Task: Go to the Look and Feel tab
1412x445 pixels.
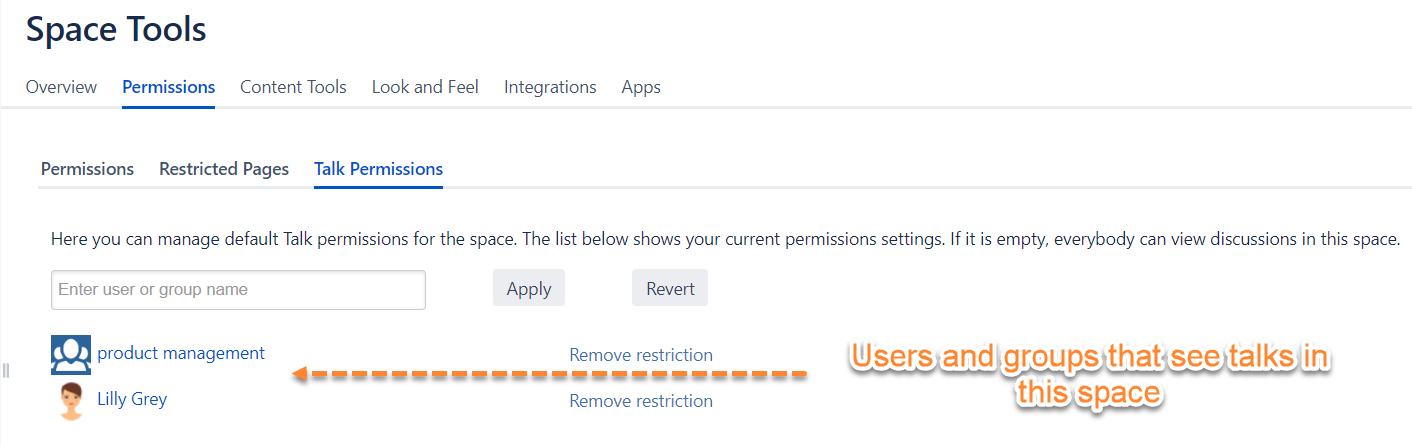Action: [425, 87]
